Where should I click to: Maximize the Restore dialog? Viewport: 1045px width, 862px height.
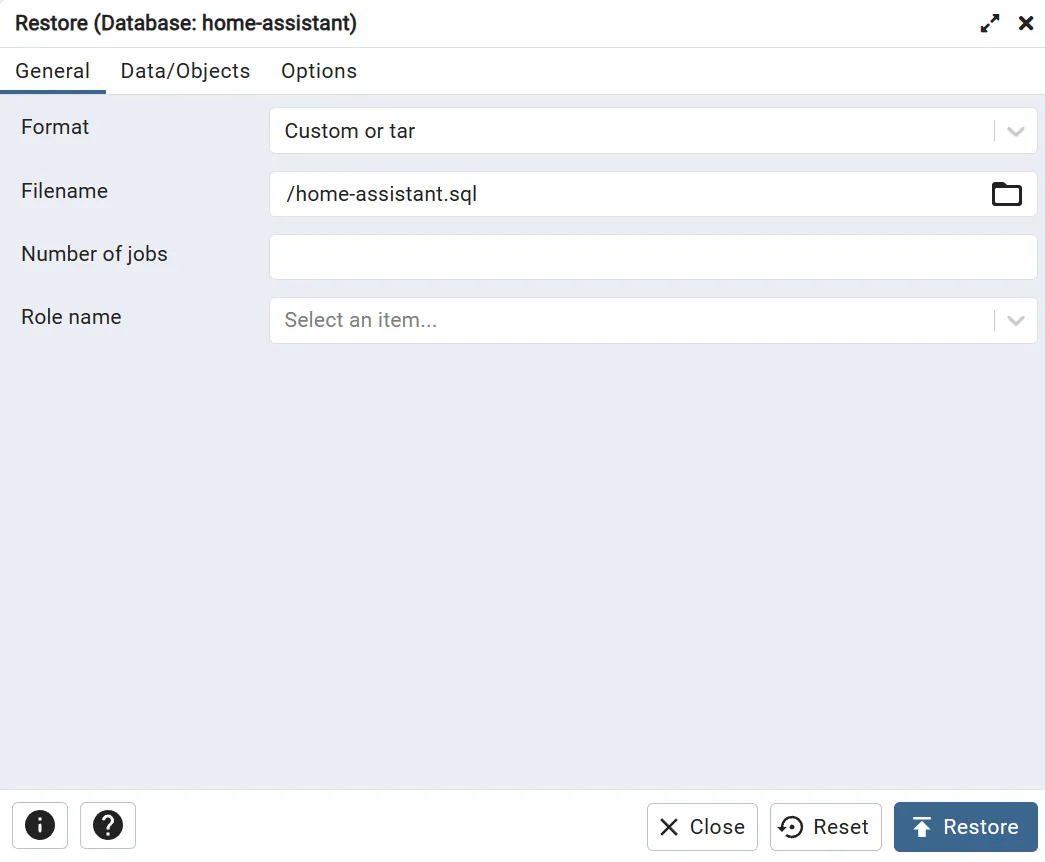(990, 23)
